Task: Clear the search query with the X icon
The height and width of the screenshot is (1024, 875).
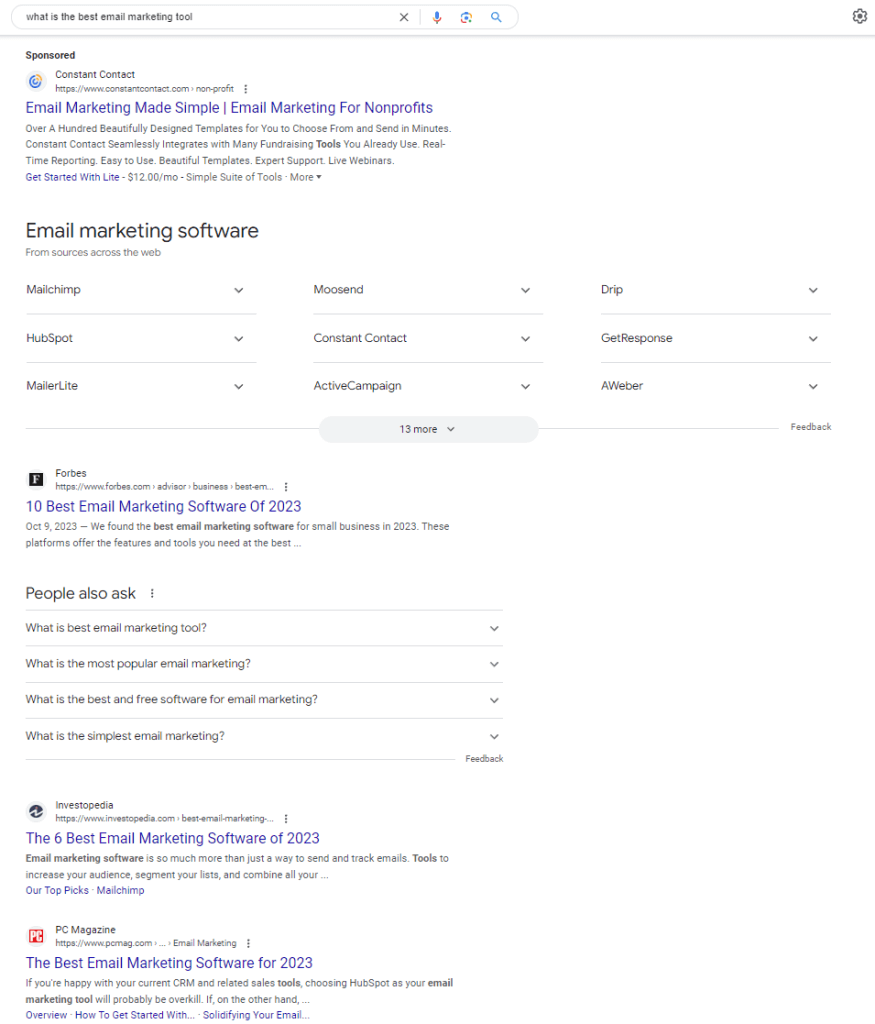Action: point(404,17)
